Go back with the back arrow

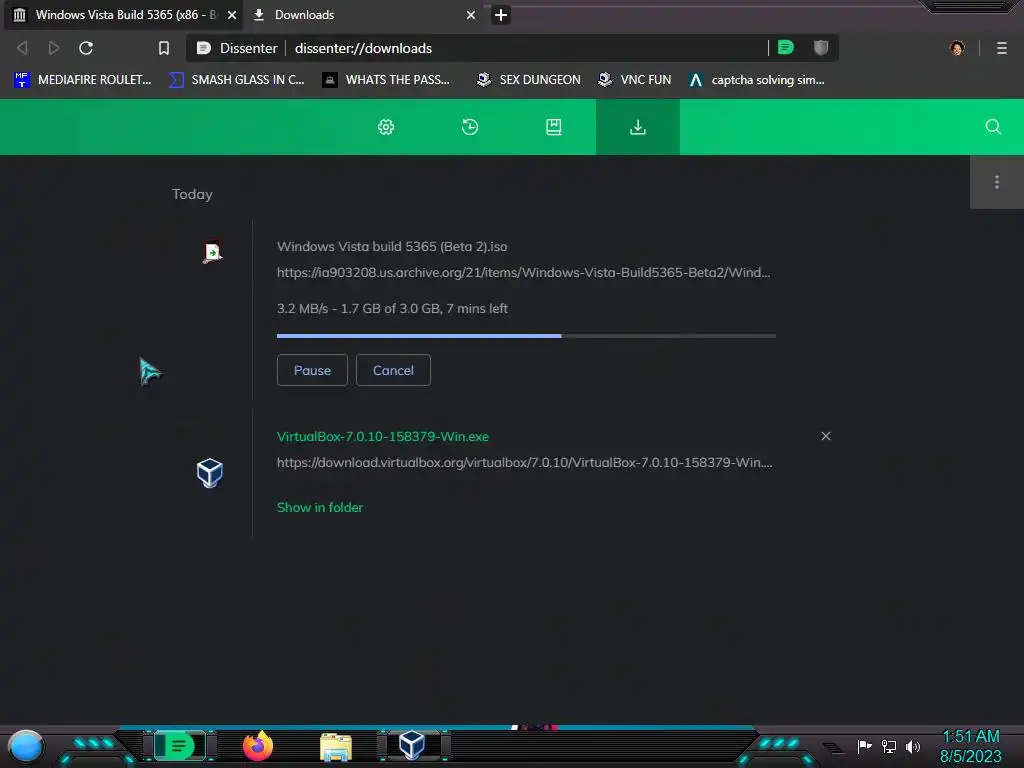pos(22,48)
